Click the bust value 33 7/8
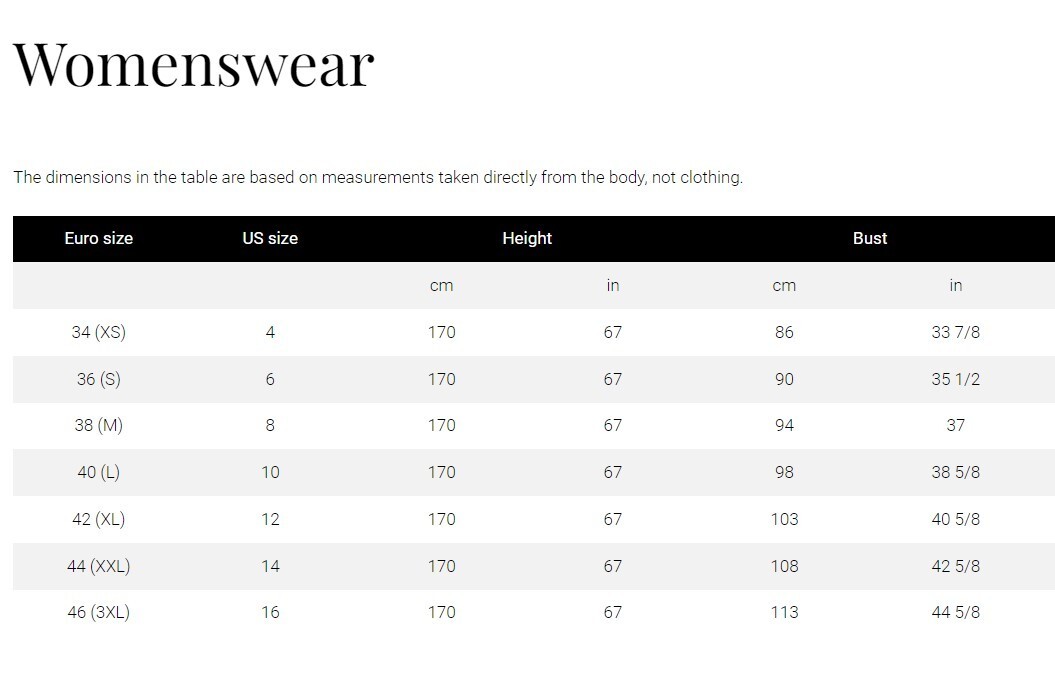The height and width of the screenshot is (697, 1055). tap(955, 332)
